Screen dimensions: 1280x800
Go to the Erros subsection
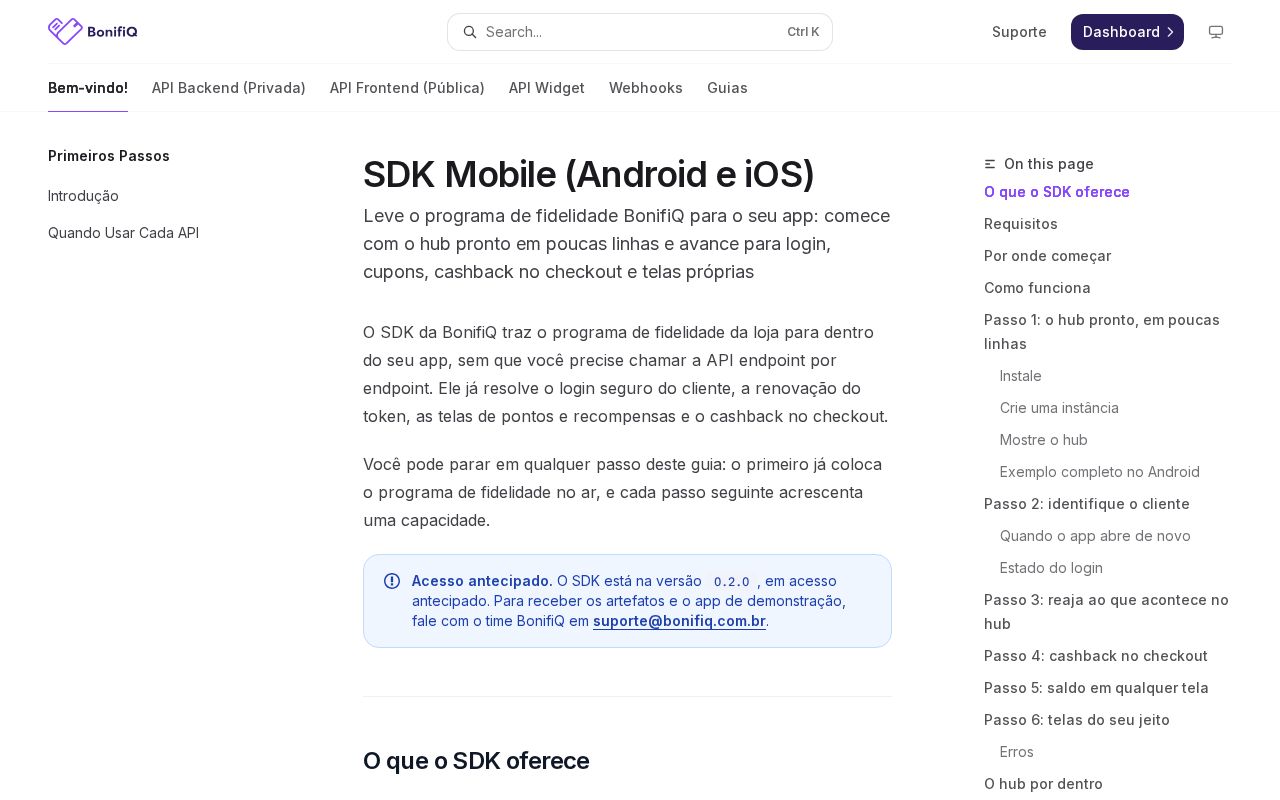point(1017,752)
